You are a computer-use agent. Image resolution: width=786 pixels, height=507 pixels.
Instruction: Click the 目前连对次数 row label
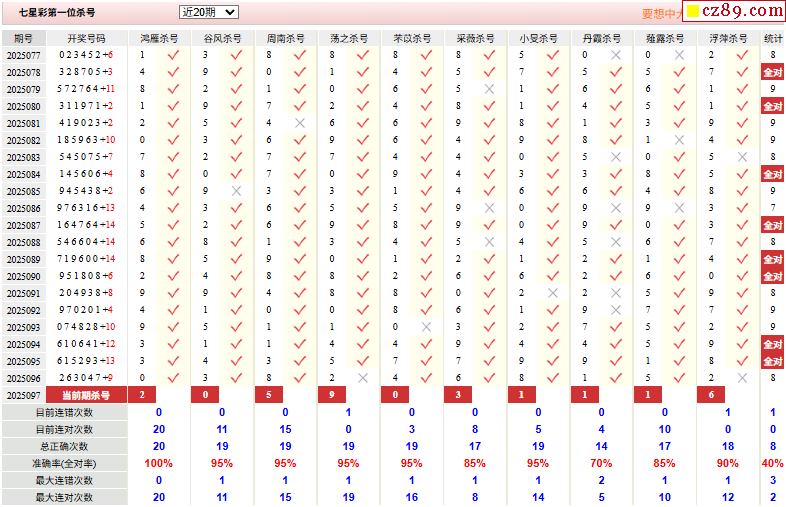coord(64,430)
